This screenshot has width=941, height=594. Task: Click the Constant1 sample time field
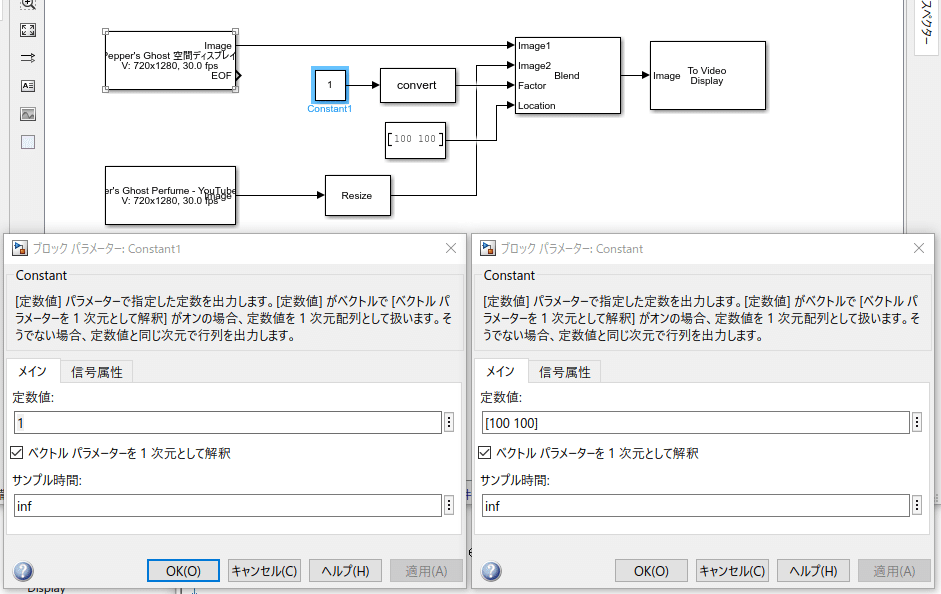[x=227, y=506]
